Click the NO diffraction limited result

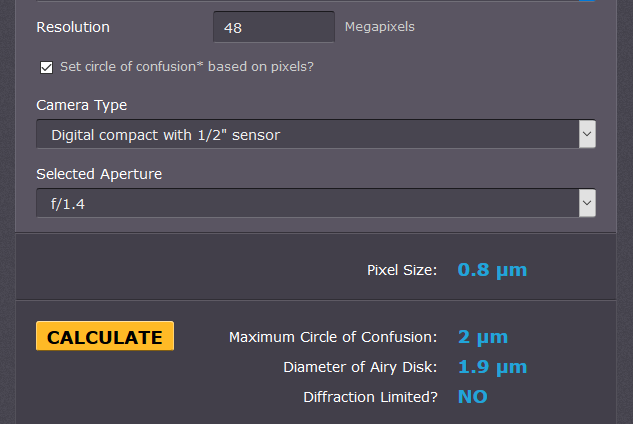[x=473, y=397]
